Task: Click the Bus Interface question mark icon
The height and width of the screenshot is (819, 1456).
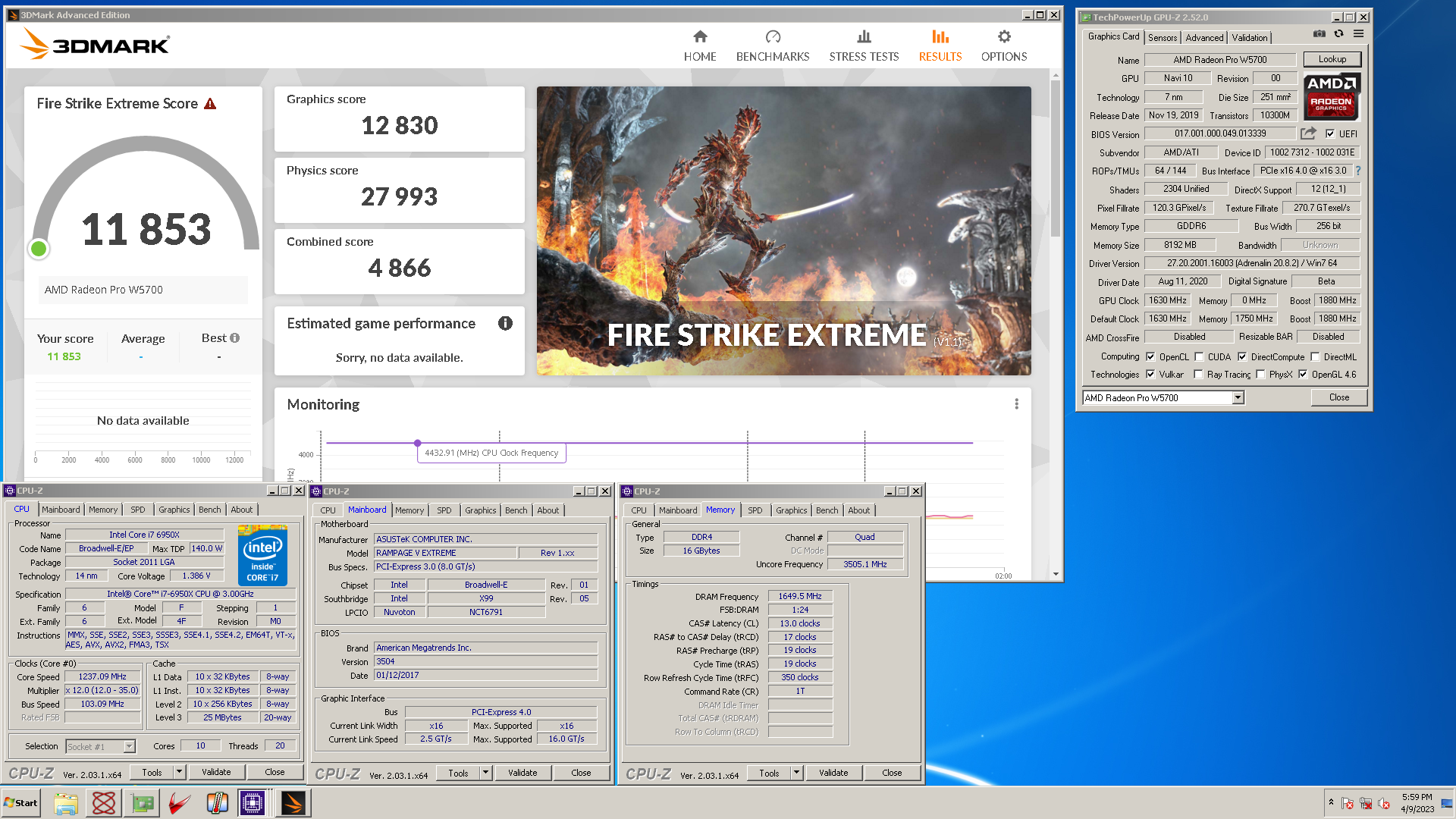Action: [1358, 171]
